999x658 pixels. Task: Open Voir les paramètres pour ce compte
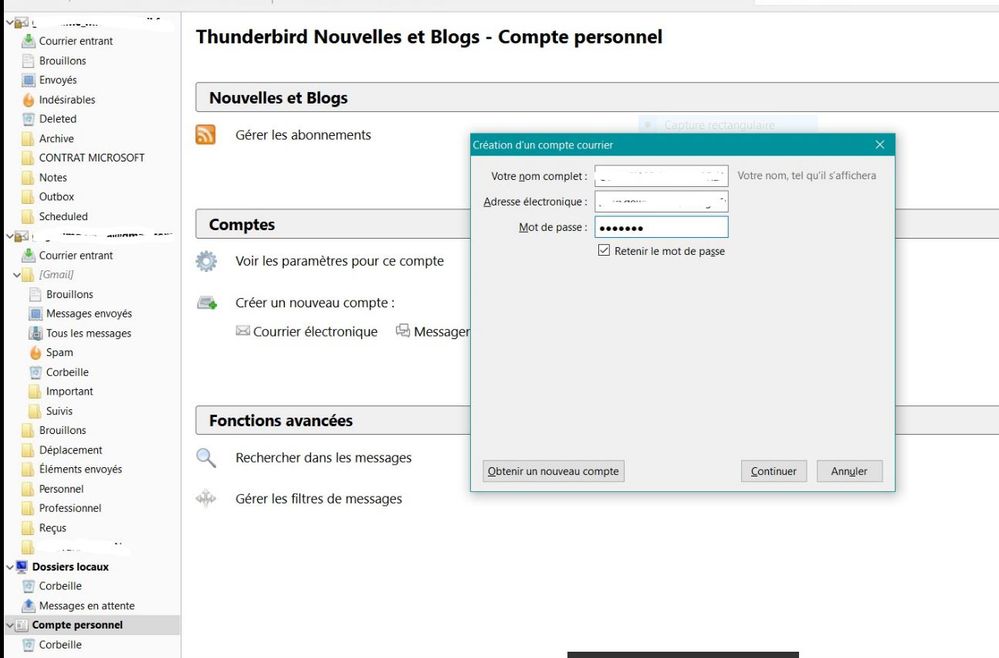coord(340,261)
